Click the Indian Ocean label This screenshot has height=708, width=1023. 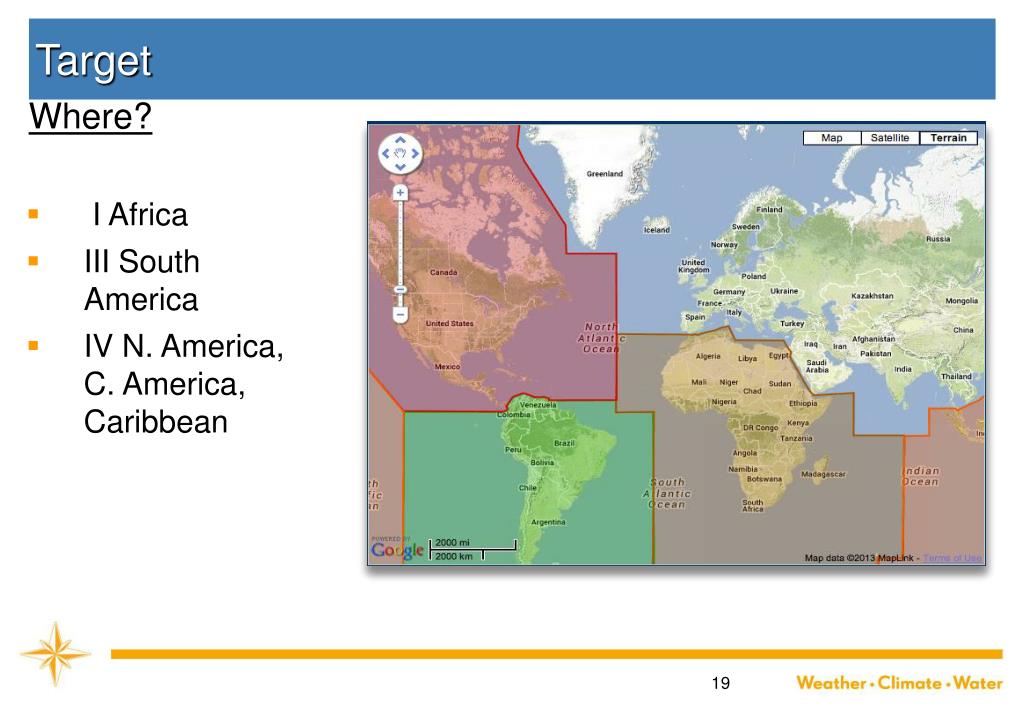click(x=921, y=476)
